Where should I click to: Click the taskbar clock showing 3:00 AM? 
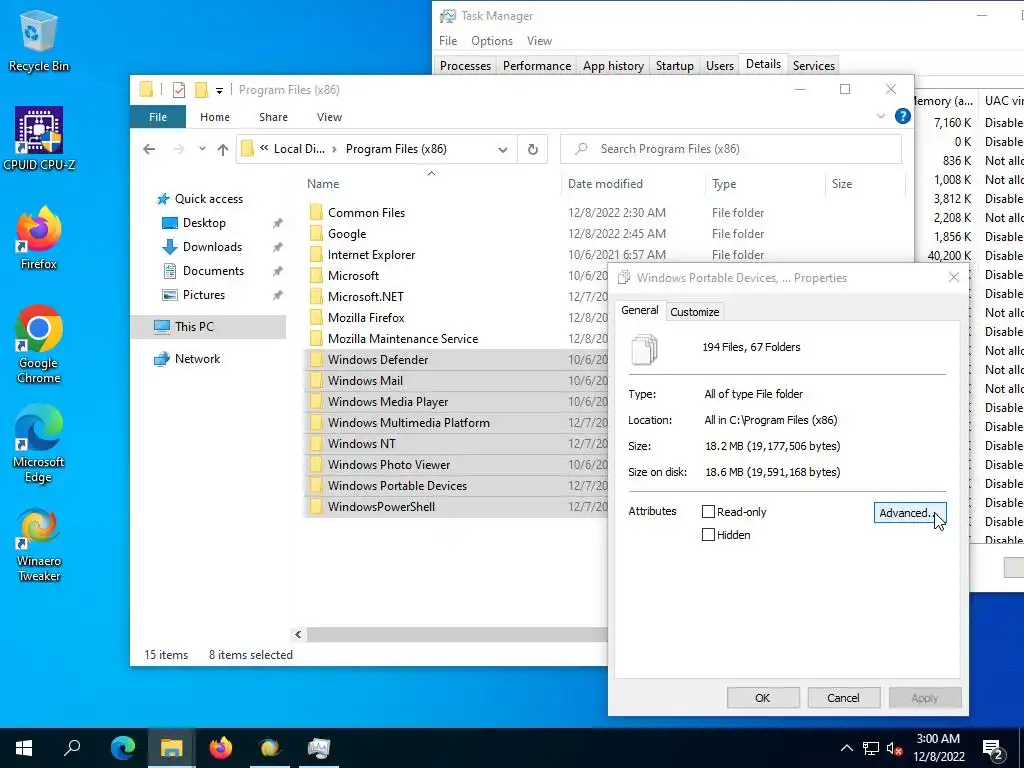pos(939,748)
